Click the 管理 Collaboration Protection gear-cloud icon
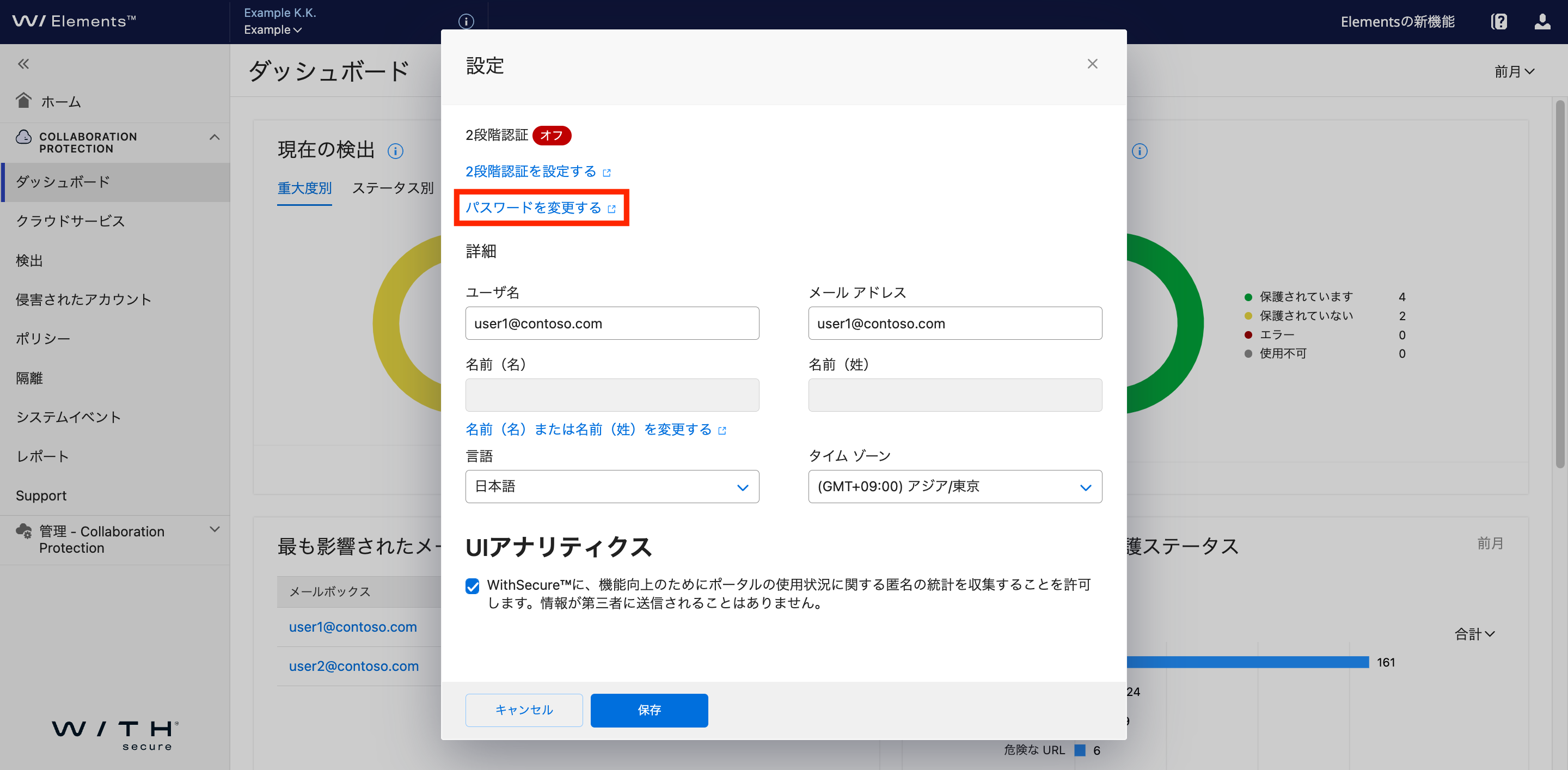Image resolution: width=1568 pixels, height=770 pixels. 24,531
